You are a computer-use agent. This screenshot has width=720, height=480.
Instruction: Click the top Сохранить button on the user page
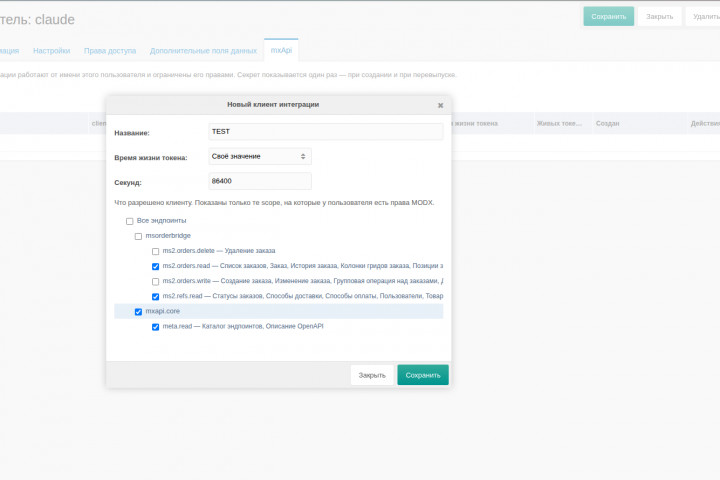[608, 17]
